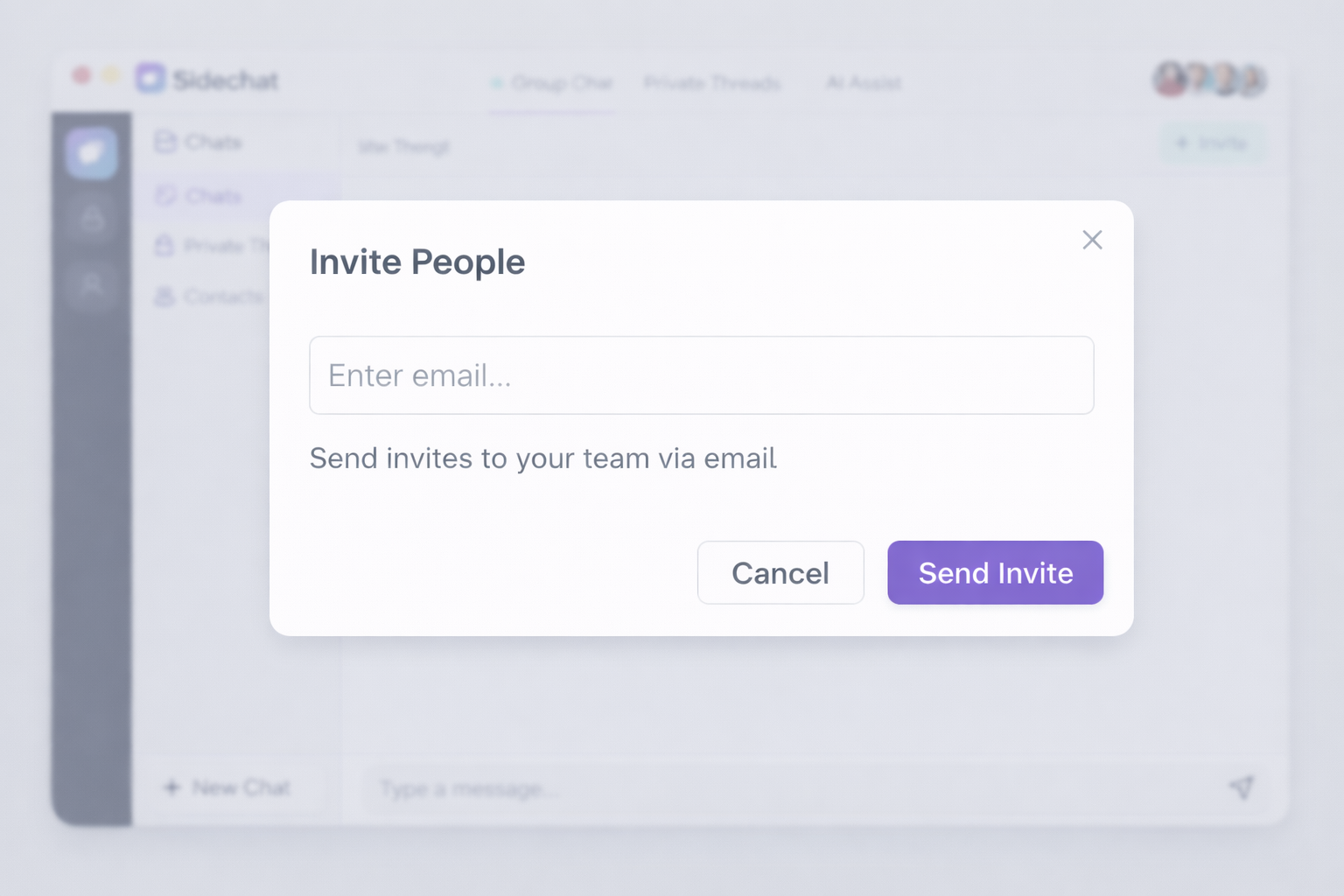The image size is (1344, 896).
Task: Click the contacts people icon beside Contacts
Action: (x=164, y=297)
